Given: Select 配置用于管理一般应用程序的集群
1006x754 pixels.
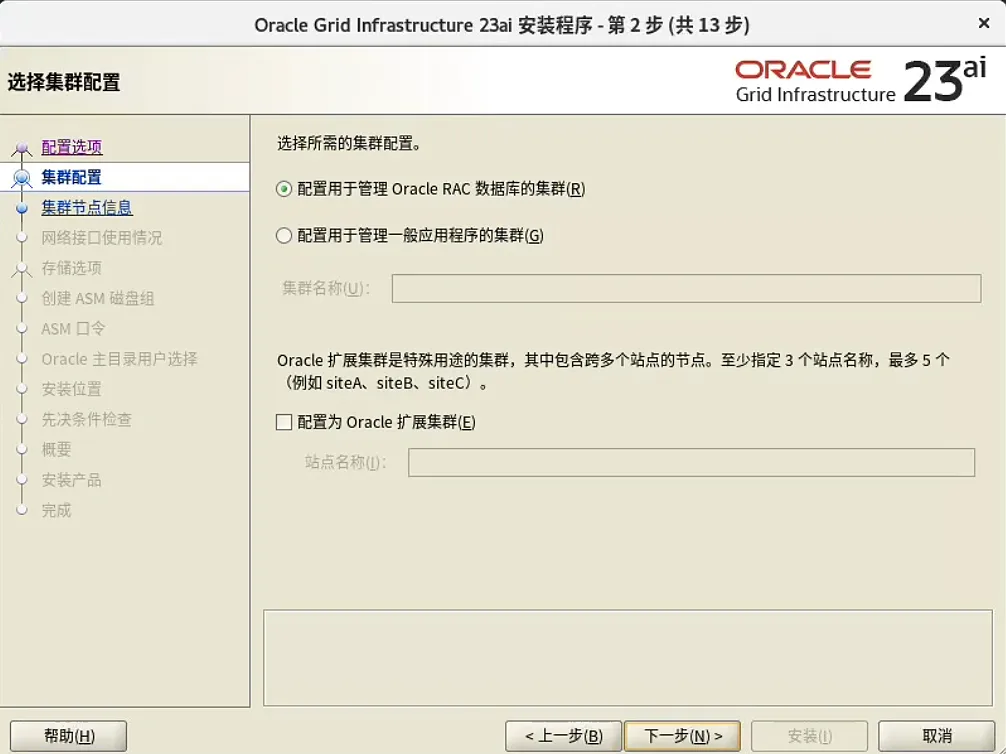Looking at the screenshot, I should pyautogui.click(x=283, y=235).
